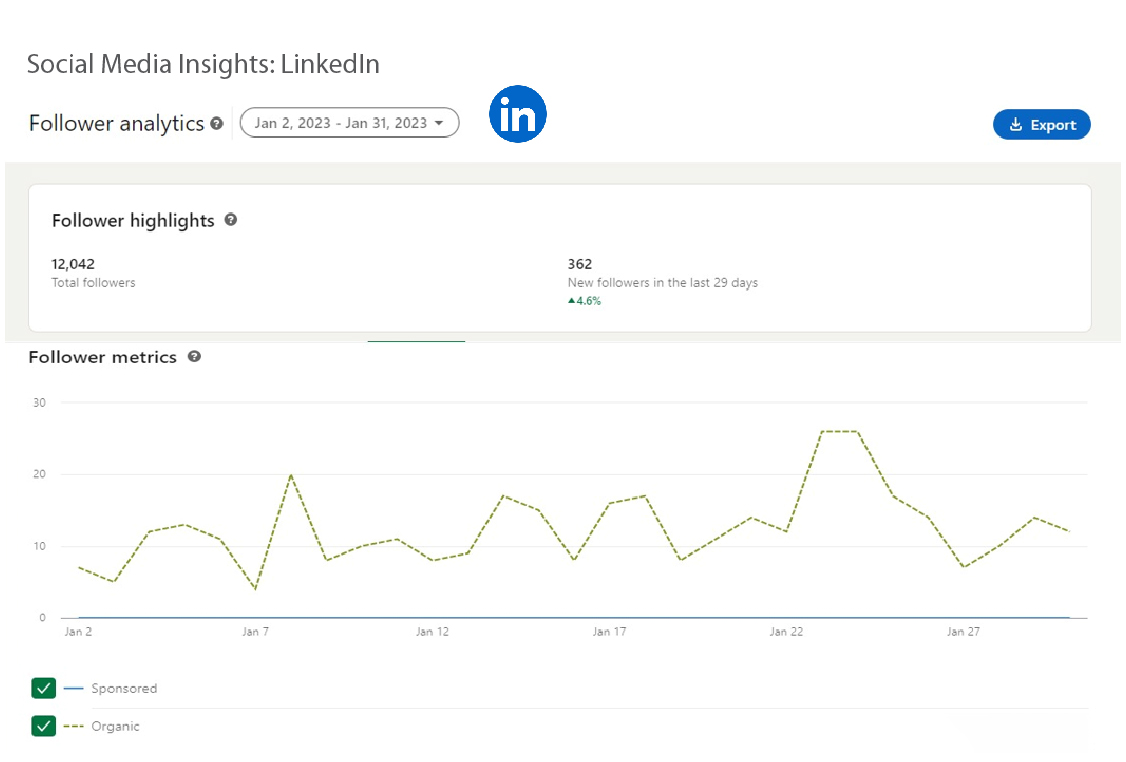Screen dimensions: 1126x762
Task: Open the Jan 2 - Jan 31 date range dropdown
Action: [x=349, y=123]
